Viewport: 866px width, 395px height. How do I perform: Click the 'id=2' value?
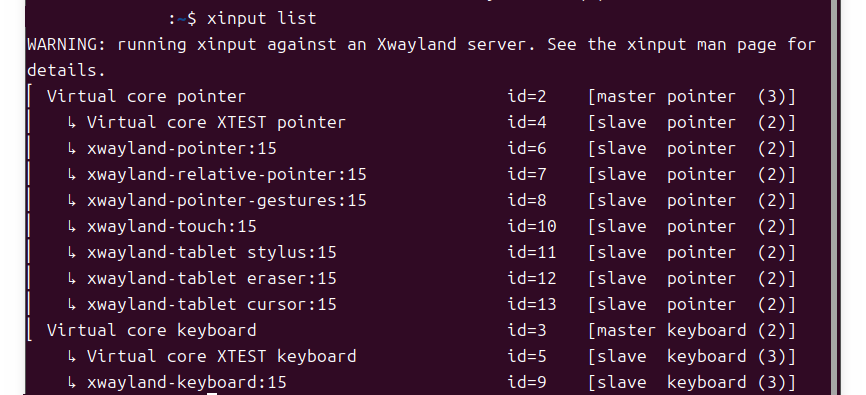coord(527,97)
